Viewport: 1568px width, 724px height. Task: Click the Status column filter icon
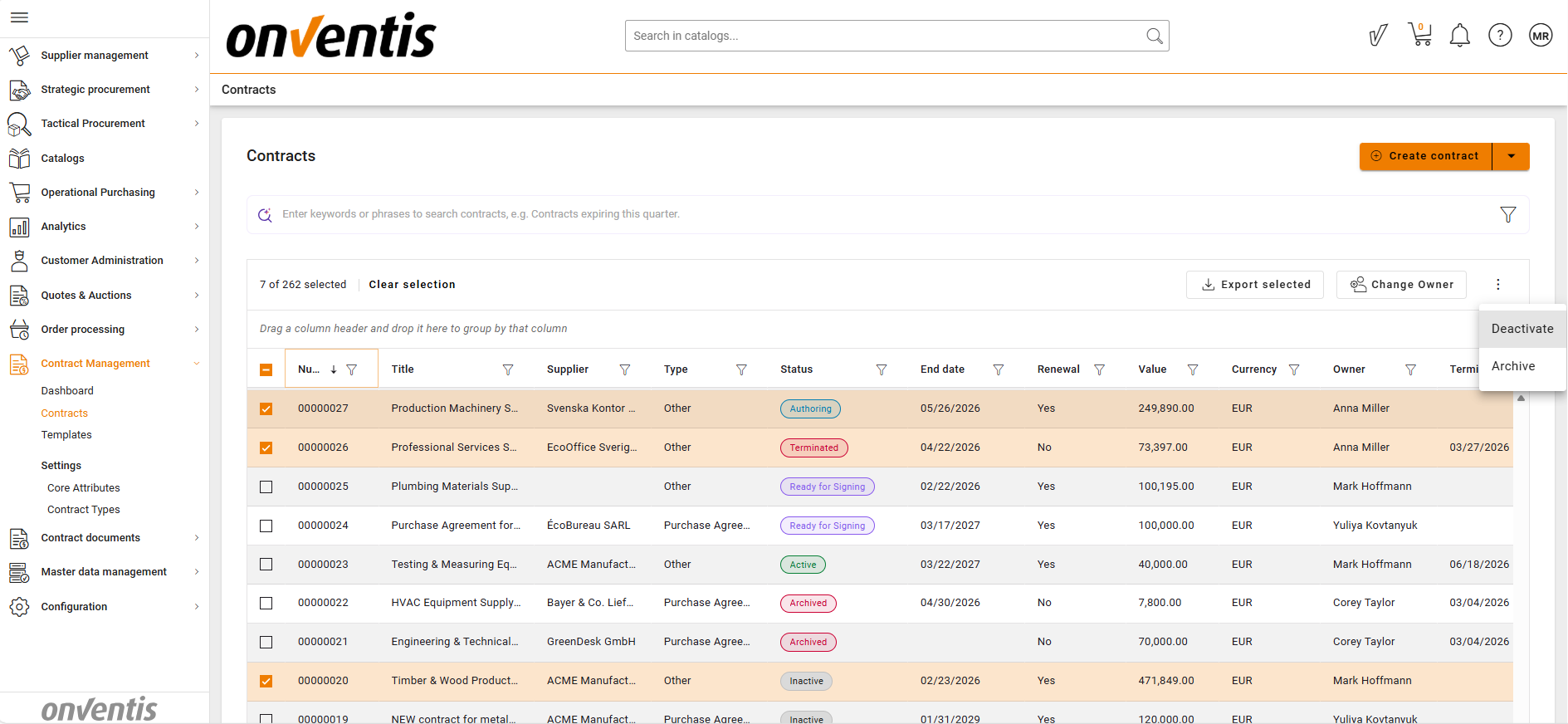pyautogui.click(x=882, y=369)
